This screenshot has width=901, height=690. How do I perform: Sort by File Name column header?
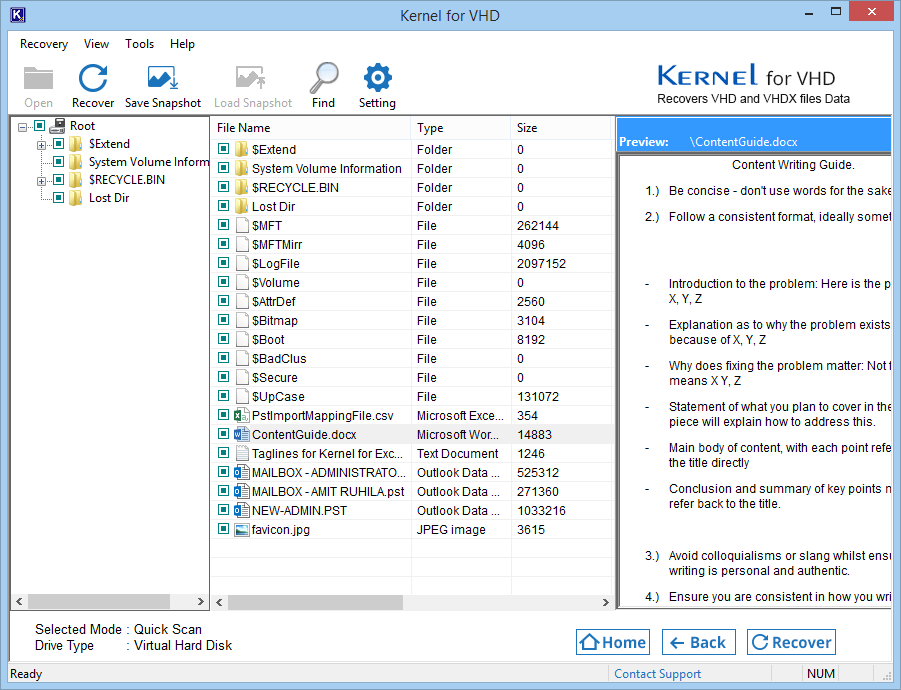(310, 128)
